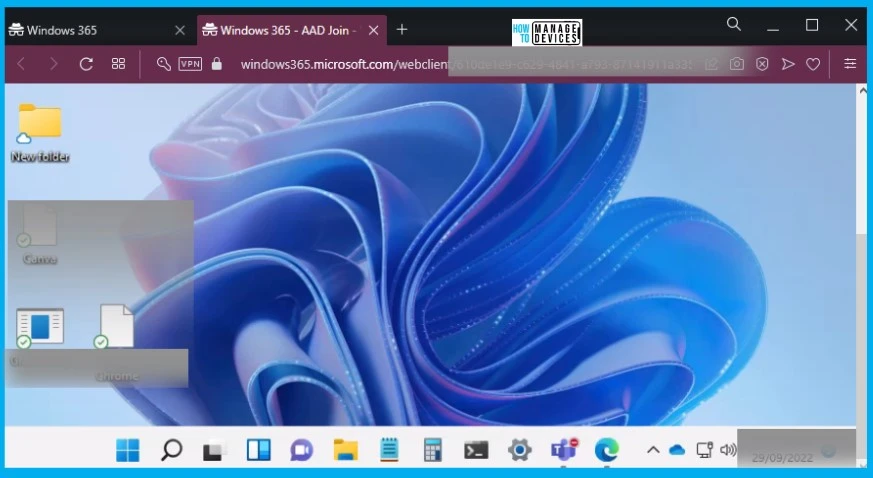Bookmark the page with the heart icon
873x478 pixels.
813,64
